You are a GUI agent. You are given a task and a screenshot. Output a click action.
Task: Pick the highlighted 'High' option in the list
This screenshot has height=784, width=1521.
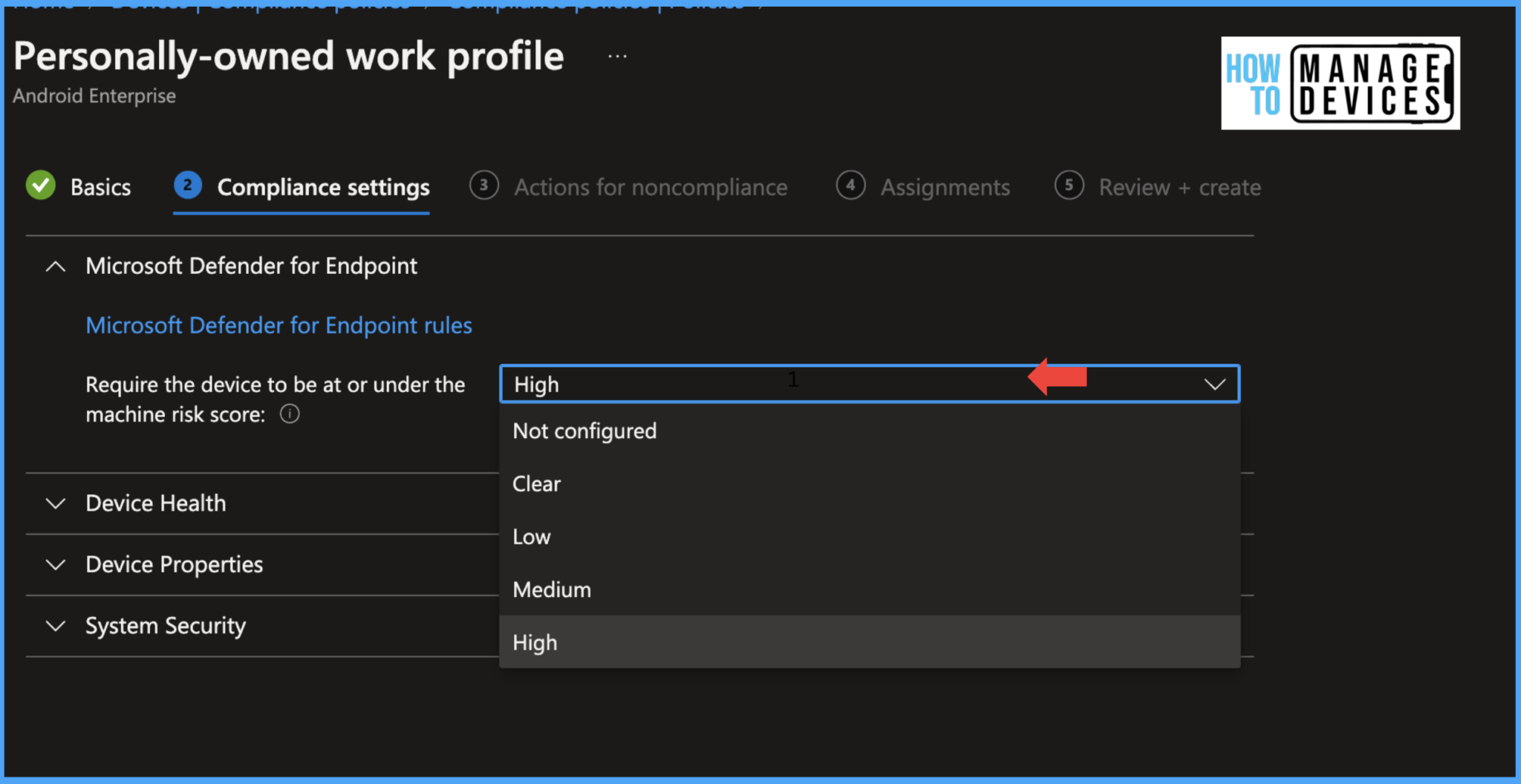[870, 642]
